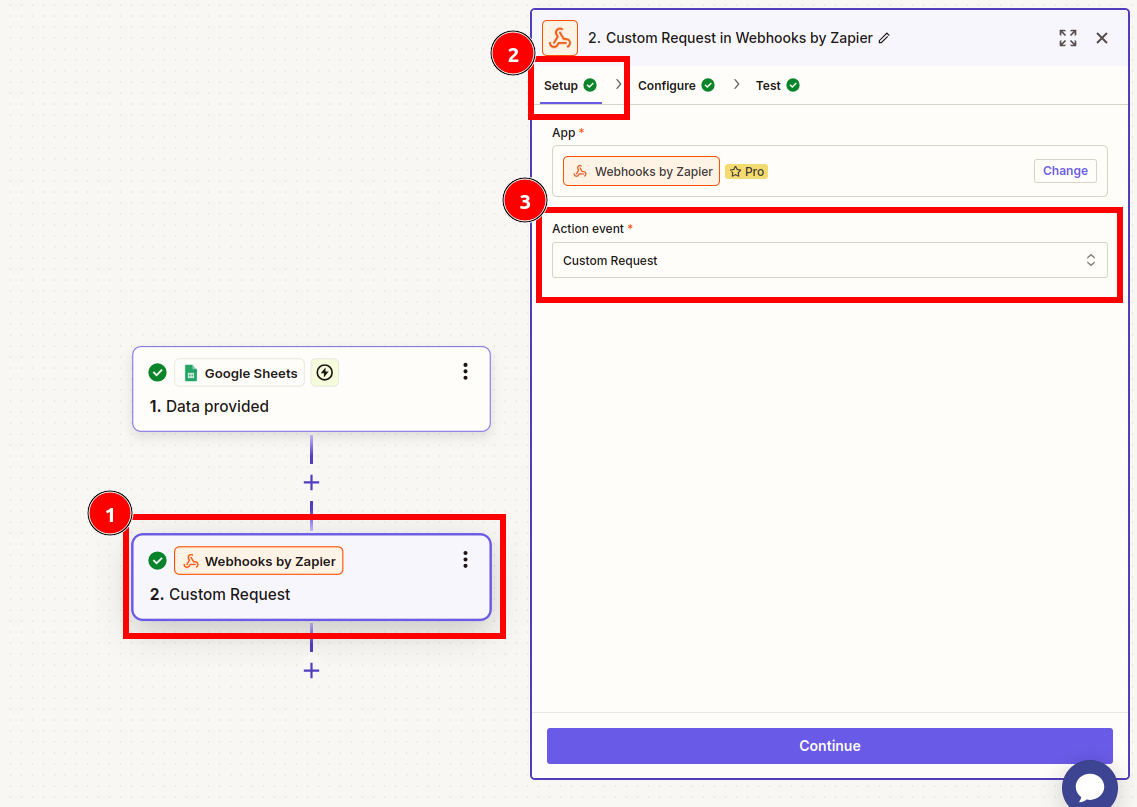Click the Change button for the app
Screen dimensions: 1137x807
click(x=1064, y=170)
